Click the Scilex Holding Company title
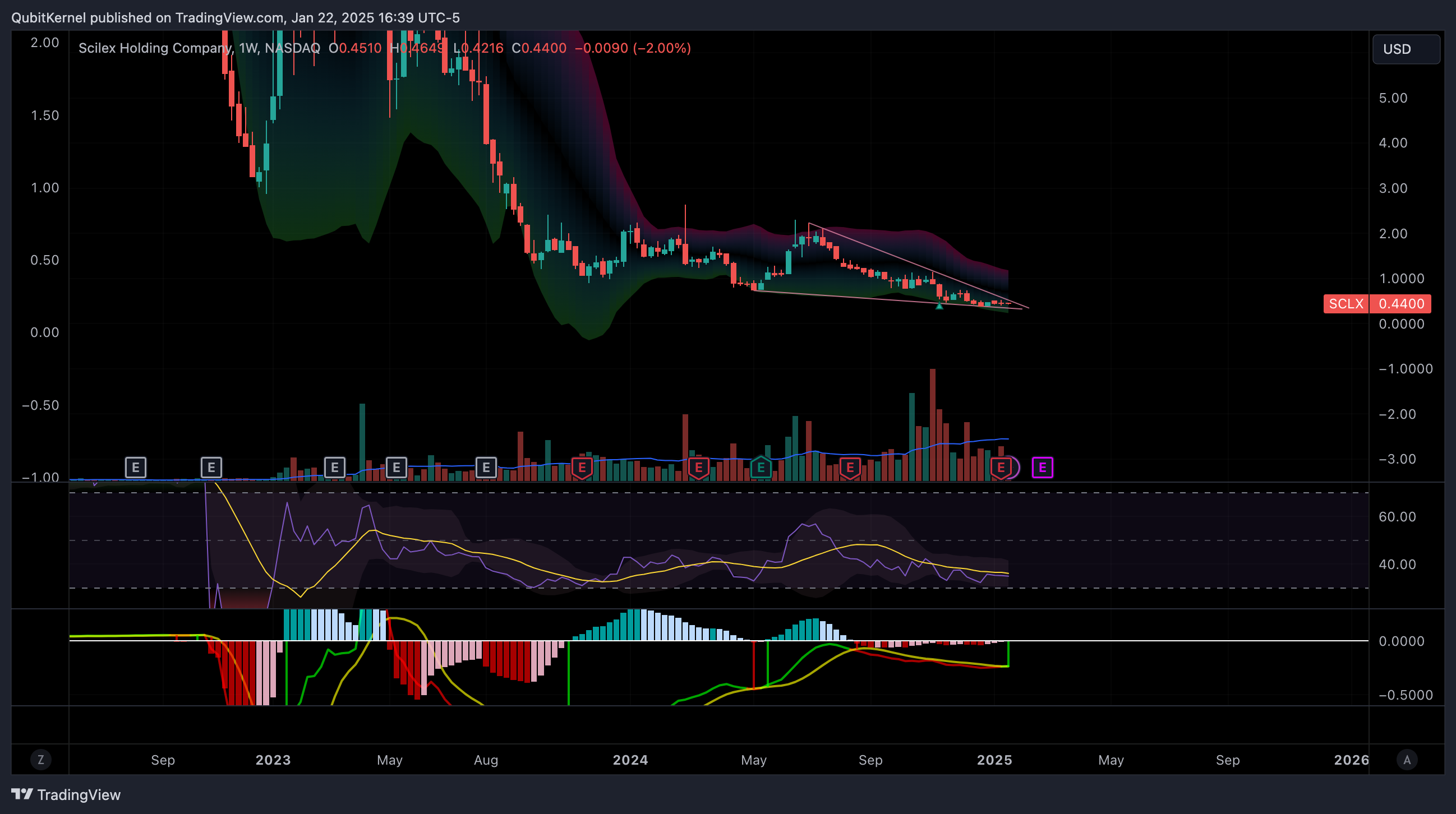 tap(155, 48)
